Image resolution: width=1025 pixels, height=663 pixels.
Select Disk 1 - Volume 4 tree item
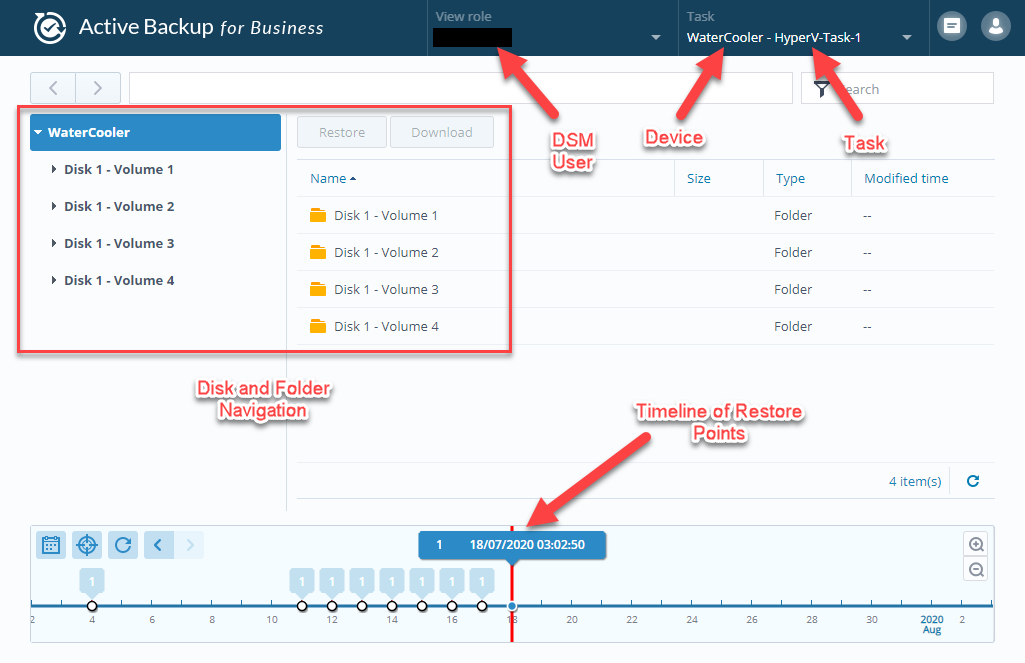click(x=119, y=280)
